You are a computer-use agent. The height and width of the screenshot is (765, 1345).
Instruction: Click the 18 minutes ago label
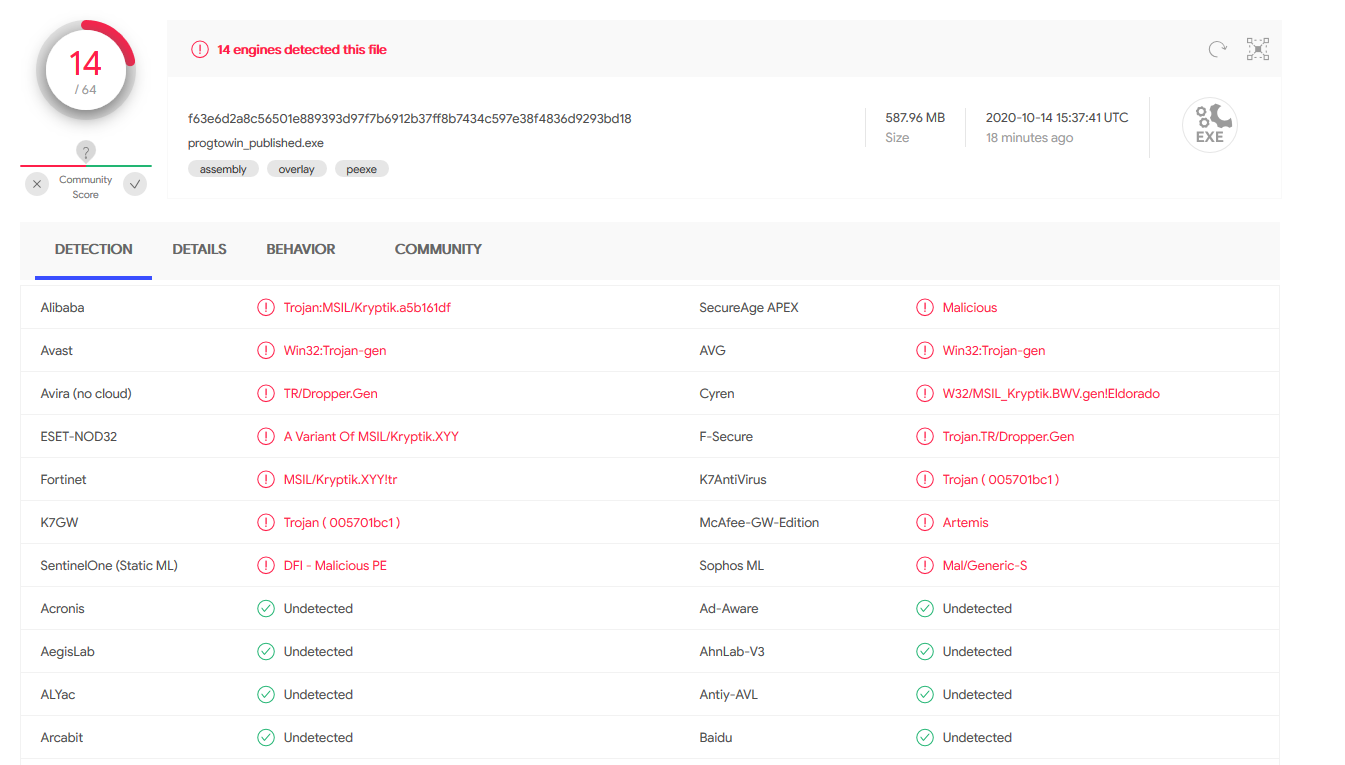click(1029, 138)
